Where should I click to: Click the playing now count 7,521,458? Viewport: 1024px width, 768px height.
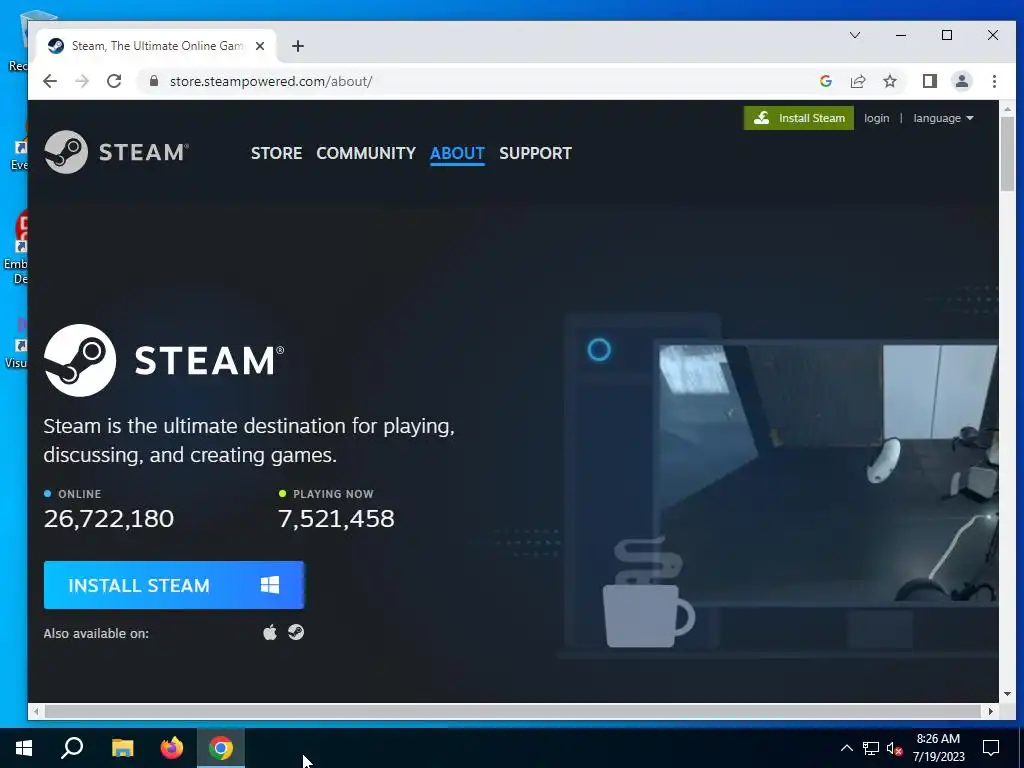pyautogui.click(x=336, y=519)
